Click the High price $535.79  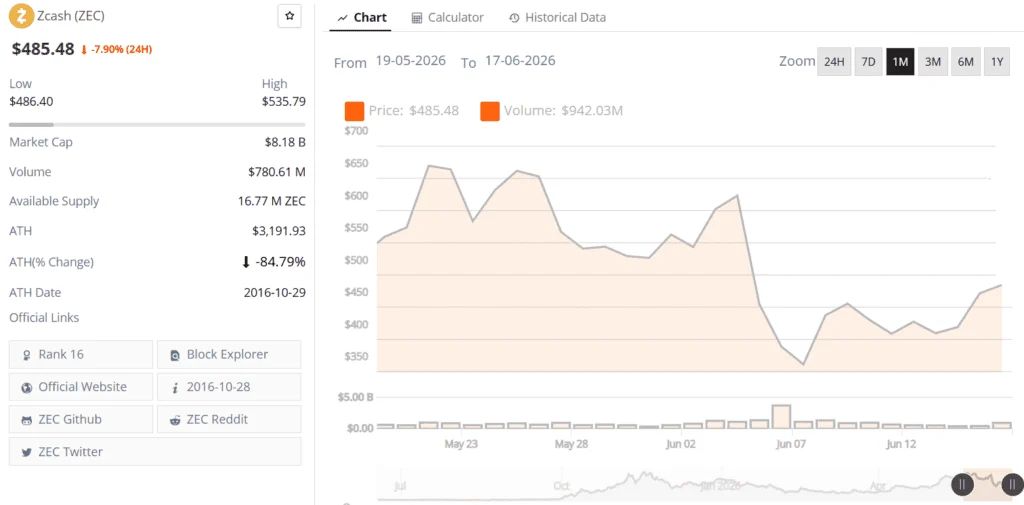point(284,101)
